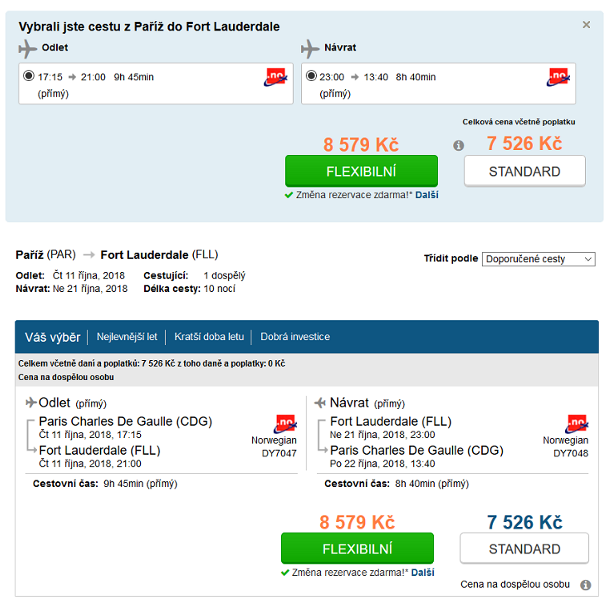Screen dimensions: 609x602
Task: Switch to Nejlevnější let tab
Action: click(x=127, y=337)
